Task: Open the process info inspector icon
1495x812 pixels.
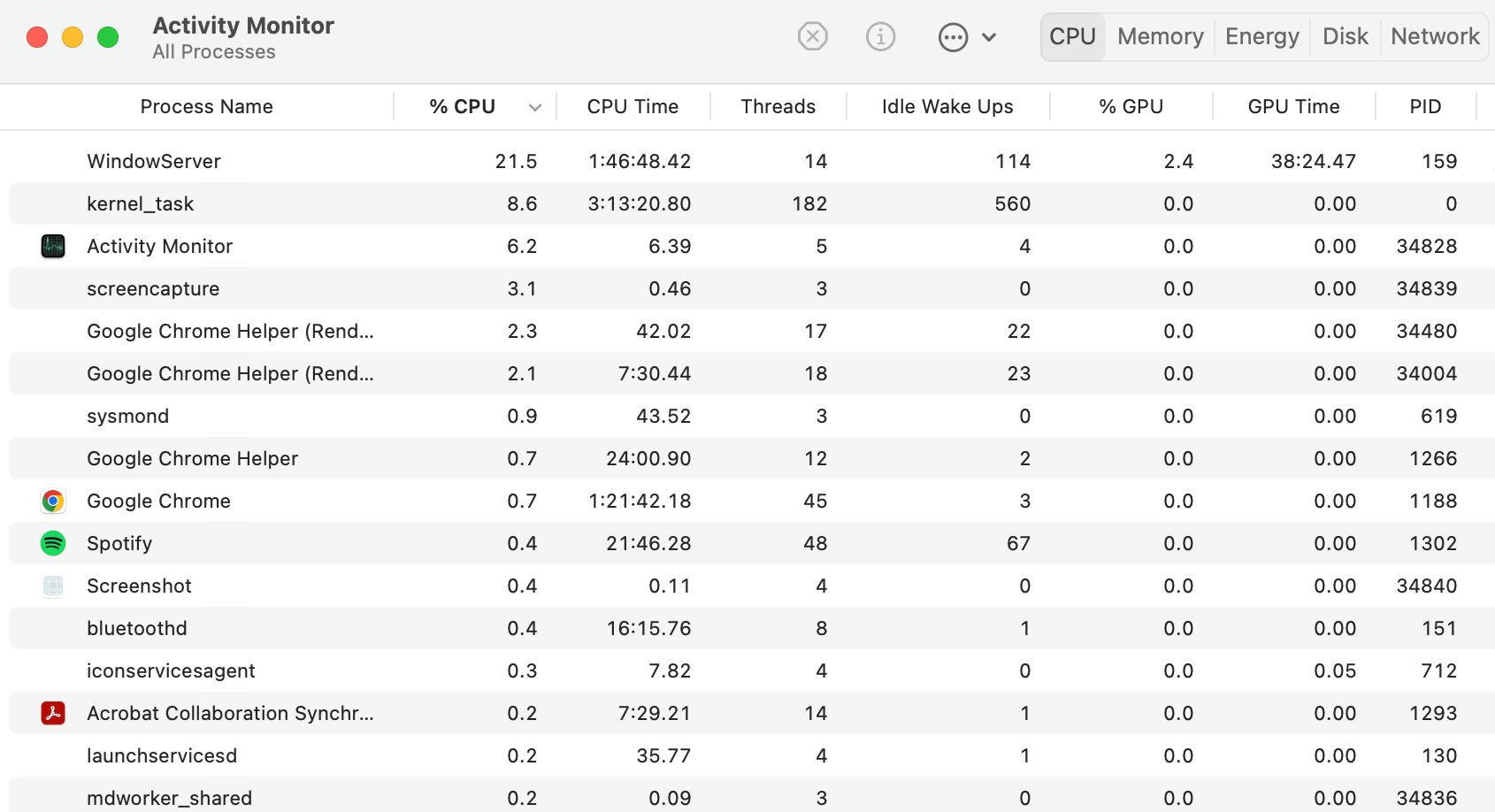Action: [x=880, y=37]
